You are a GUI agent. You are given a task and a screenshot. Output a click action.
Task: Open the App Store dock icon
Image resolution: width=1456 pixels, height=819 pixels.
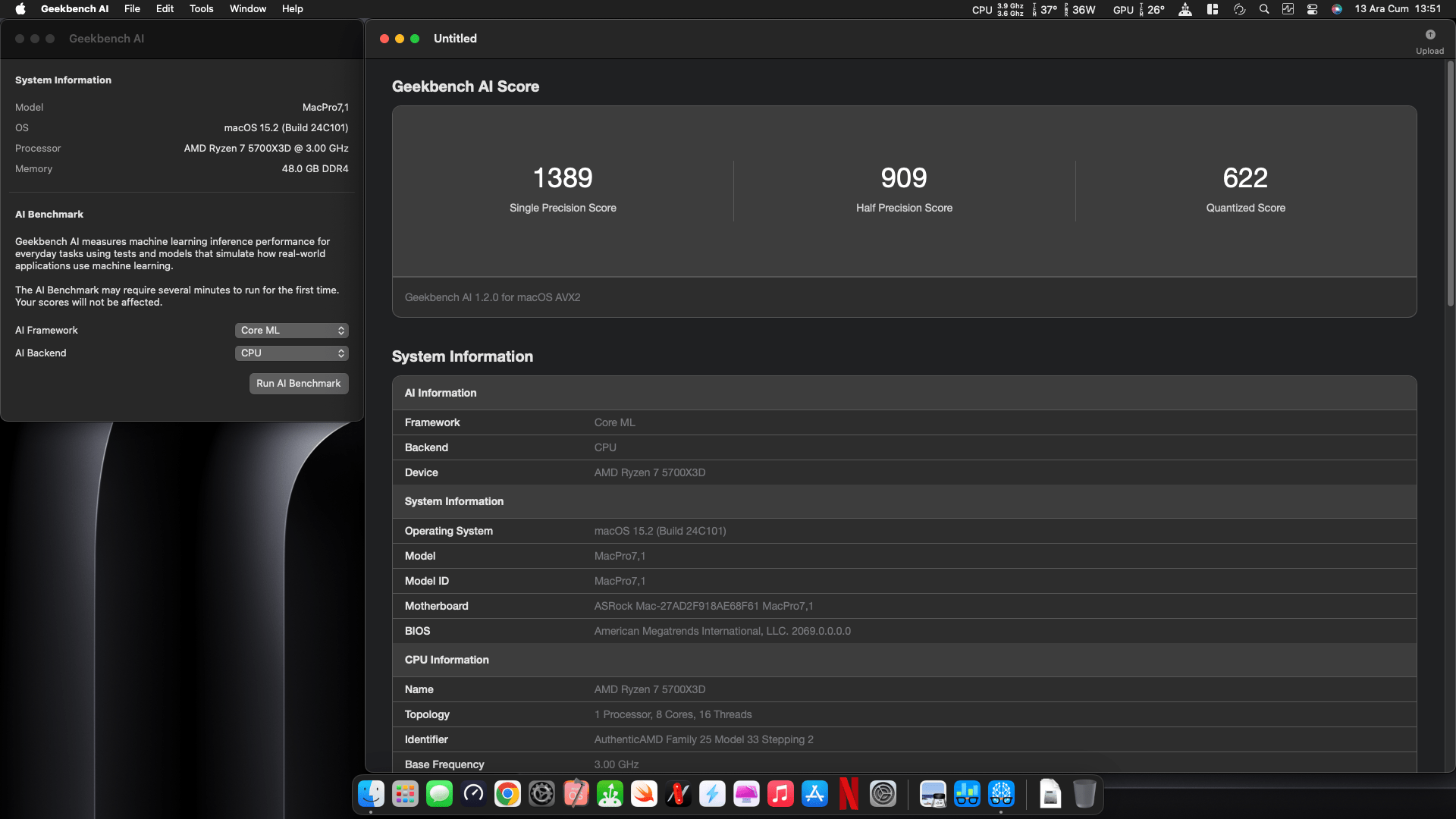click(x=814, y=794)
